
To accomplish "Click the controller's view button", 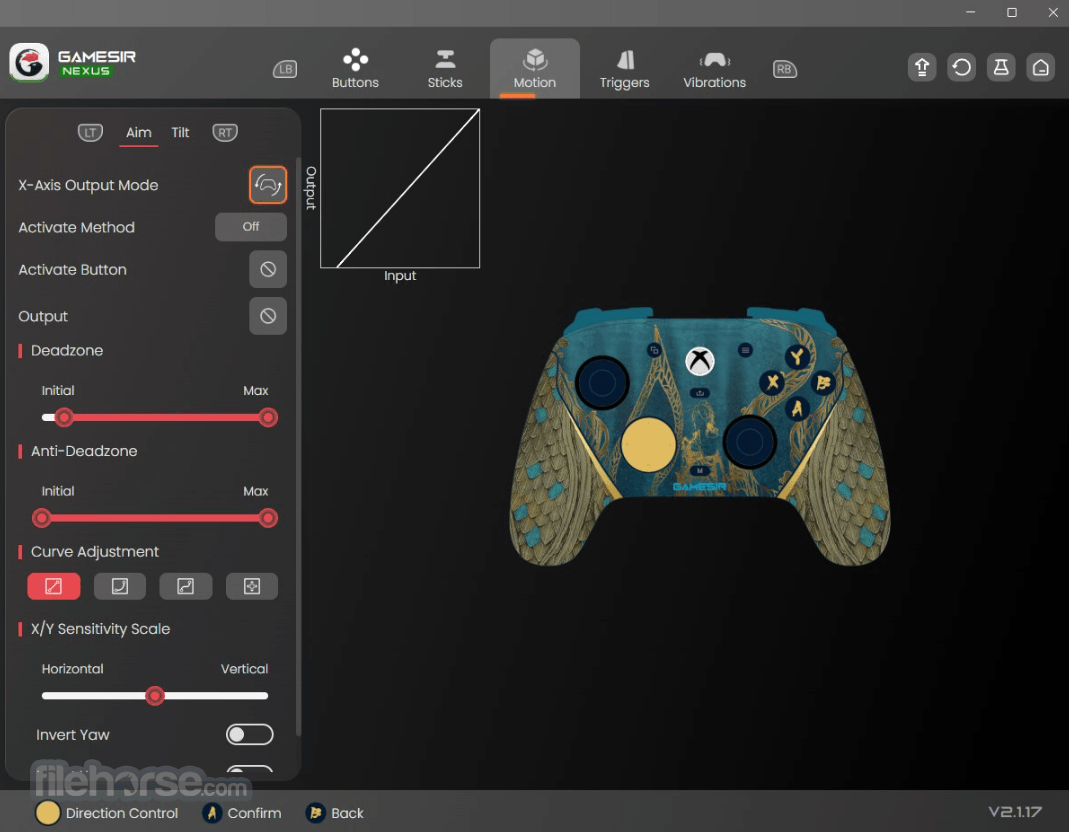I will [x=654, y=350].
